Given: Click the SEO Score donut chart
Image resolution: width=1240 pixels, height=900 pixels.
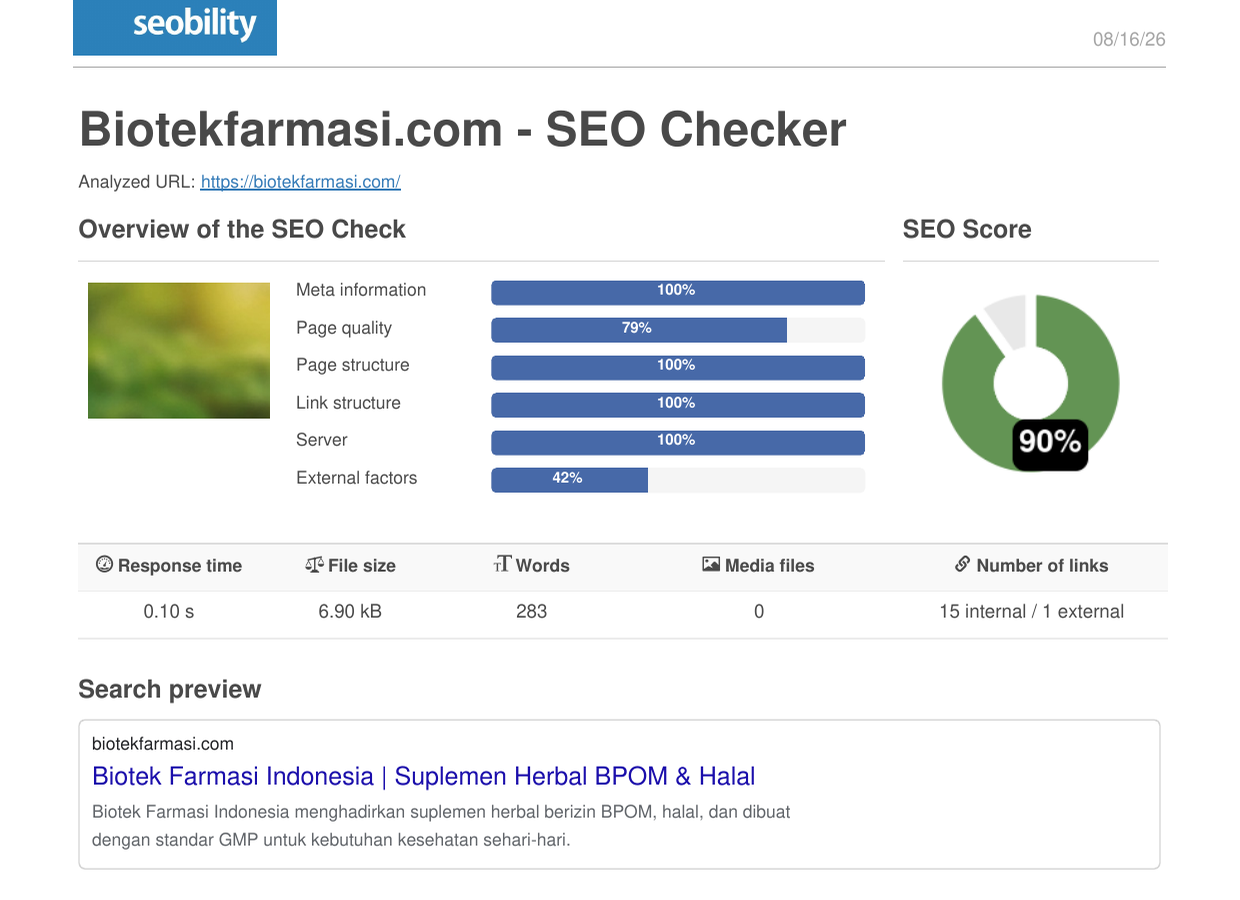Looking at the screenshot, I should coord(1031,382).
